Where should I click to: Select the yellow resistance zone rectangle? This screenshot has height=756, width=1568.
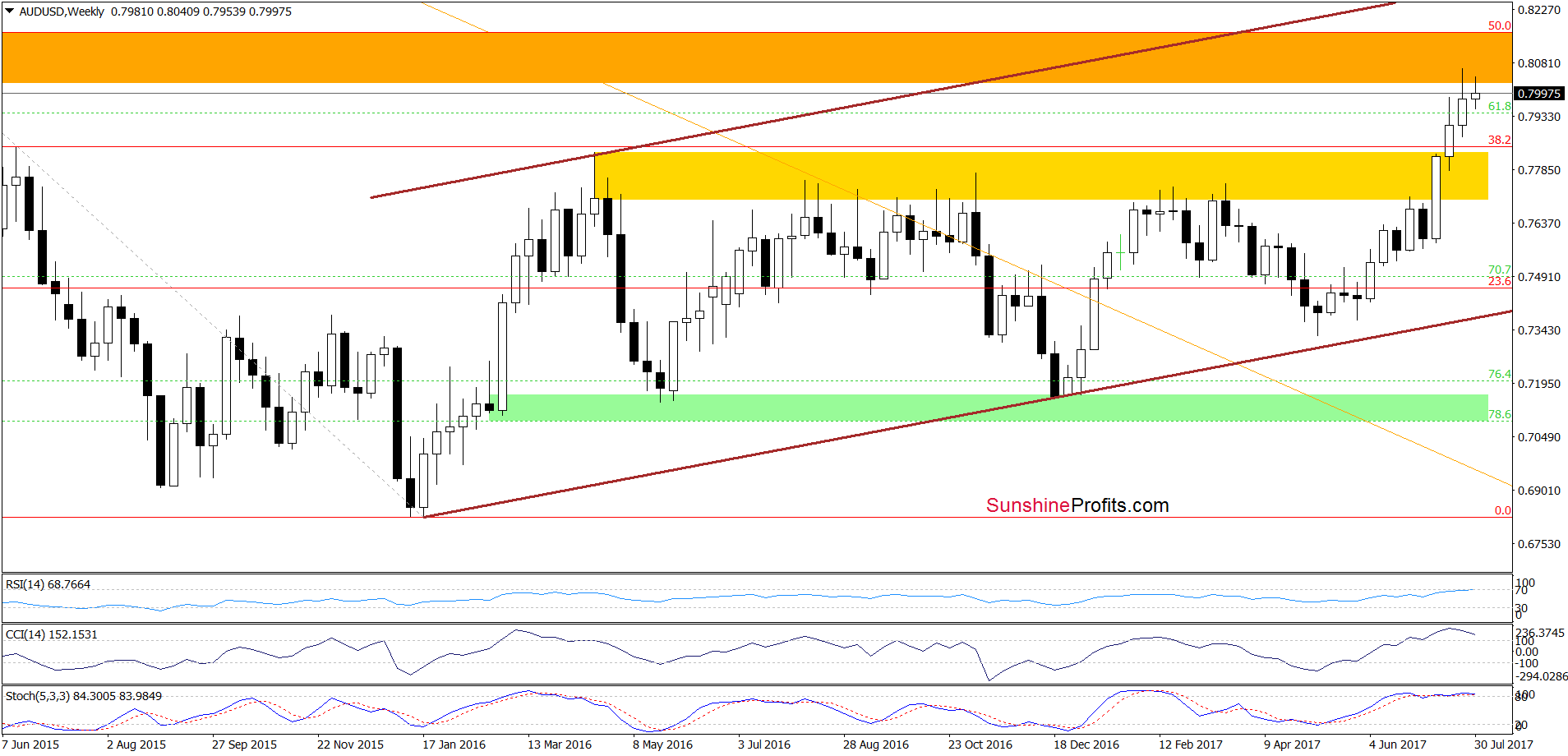[x=1040, y=176]
